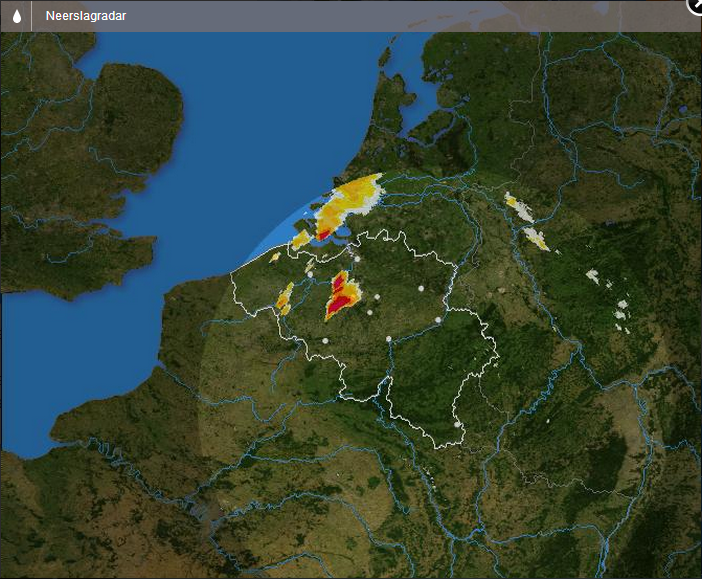Select the Liège city dot on the map
The width and height of the screenshot is (702, 579).
(438, 320)
